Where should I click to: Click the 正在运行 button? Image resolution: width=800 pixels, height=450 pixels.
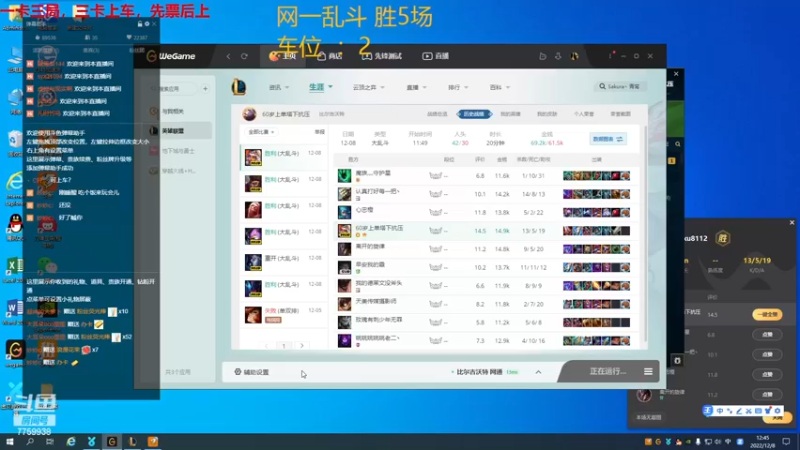[x=607, y=371]
